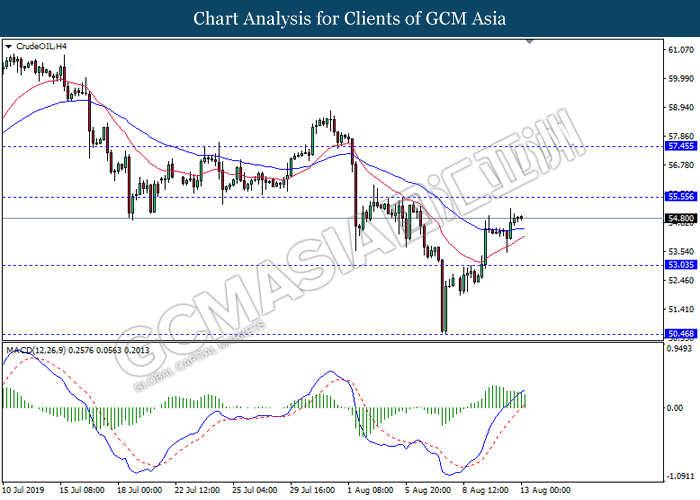Click the 5 Aug 20:00 time label

[428, 490]
